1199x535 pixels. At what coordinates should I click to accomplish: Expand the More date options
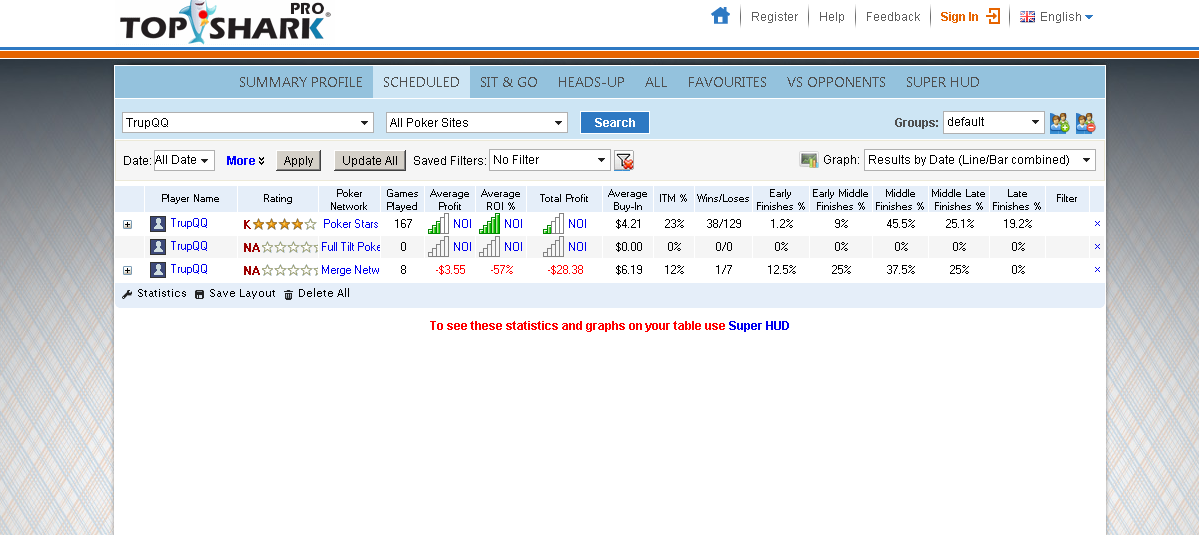[x=245, y=160]
